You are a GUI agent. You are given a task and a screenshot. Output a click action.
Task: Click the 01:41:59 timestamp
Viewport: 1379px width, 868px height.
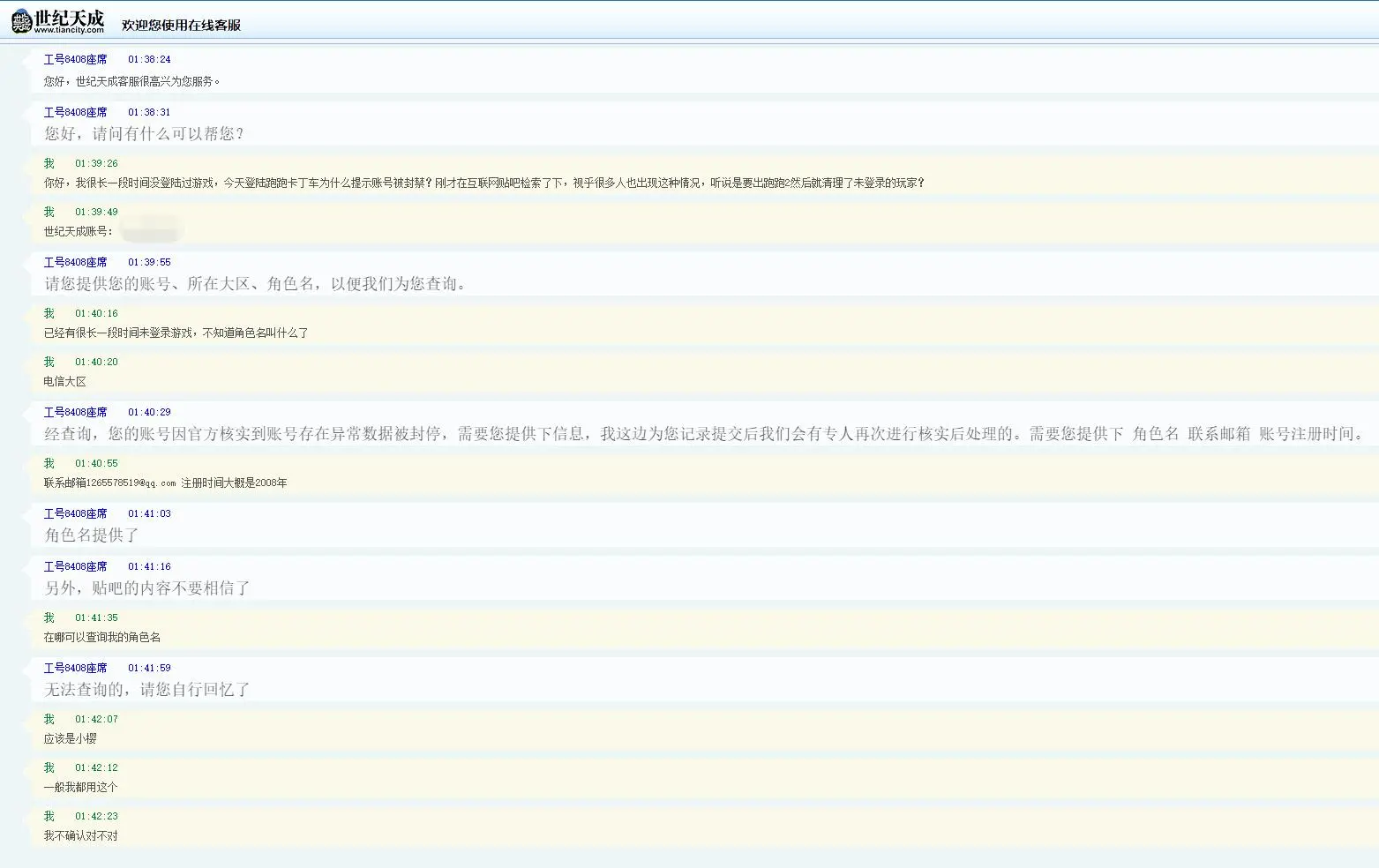pyautogui.click(x=149, y=669)
